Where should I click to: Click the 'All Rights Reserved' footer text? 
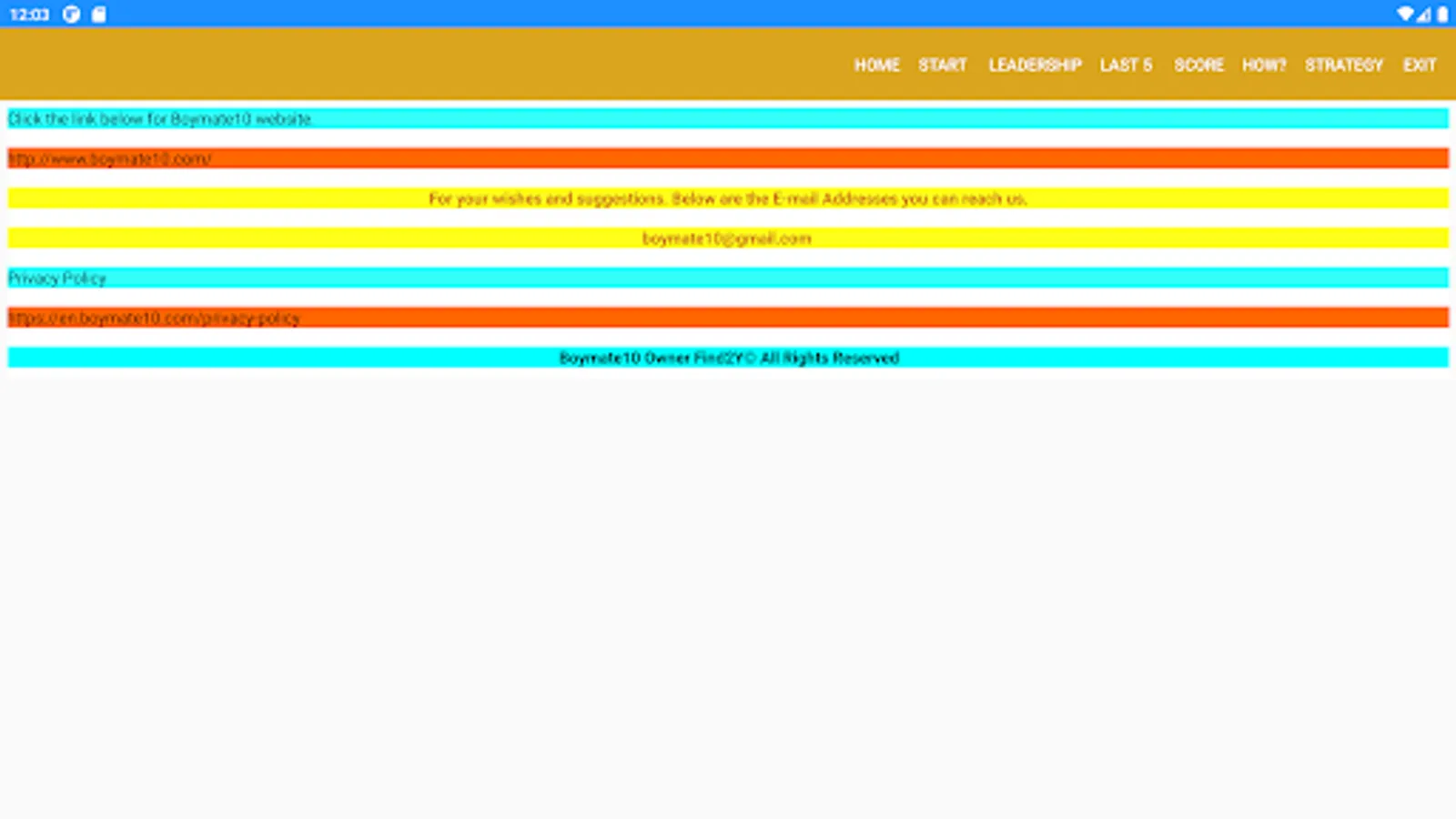(x=830, y=359)
